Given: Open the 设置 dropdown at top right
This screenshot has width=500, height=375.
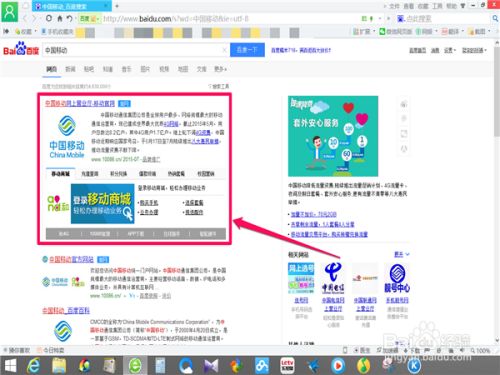Looking at the screenshot, I should coord(449,50).
